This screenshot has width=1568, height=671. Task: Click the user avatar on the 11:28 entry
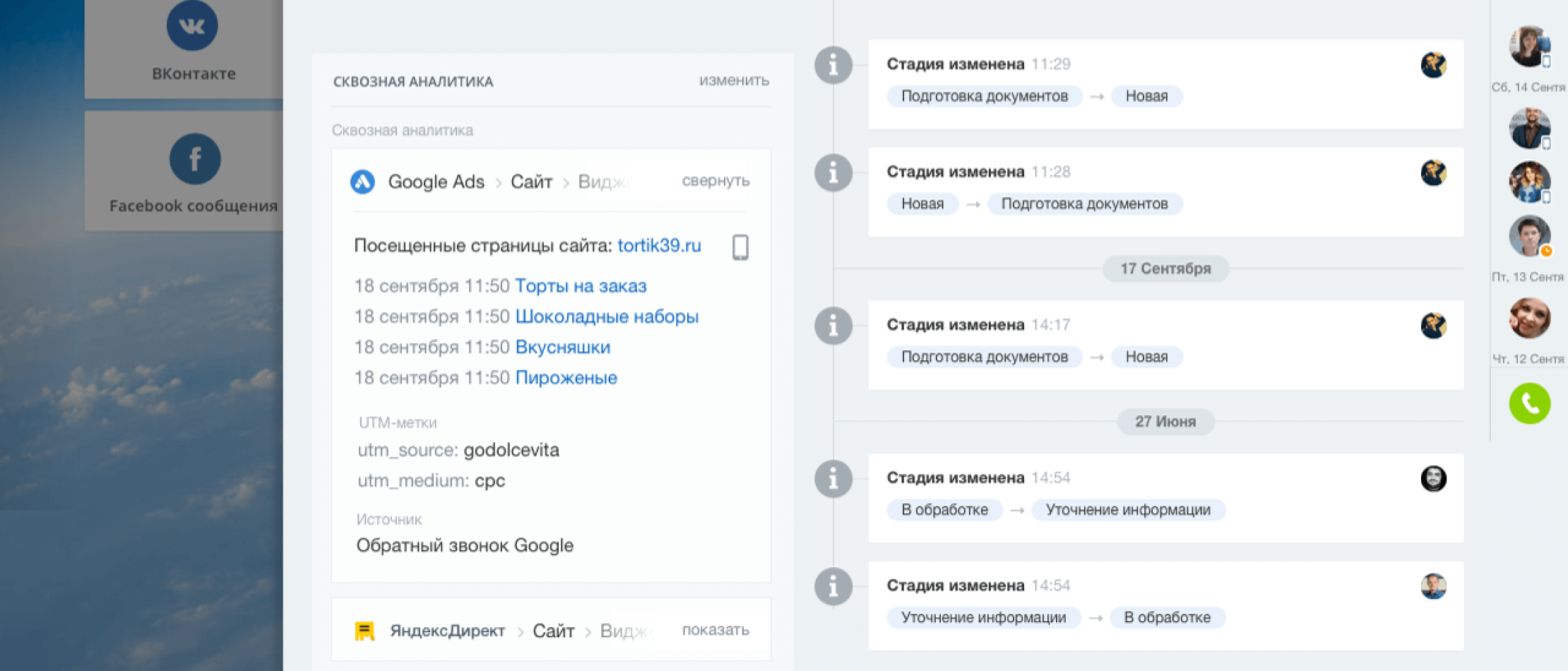click(1433, 173)
